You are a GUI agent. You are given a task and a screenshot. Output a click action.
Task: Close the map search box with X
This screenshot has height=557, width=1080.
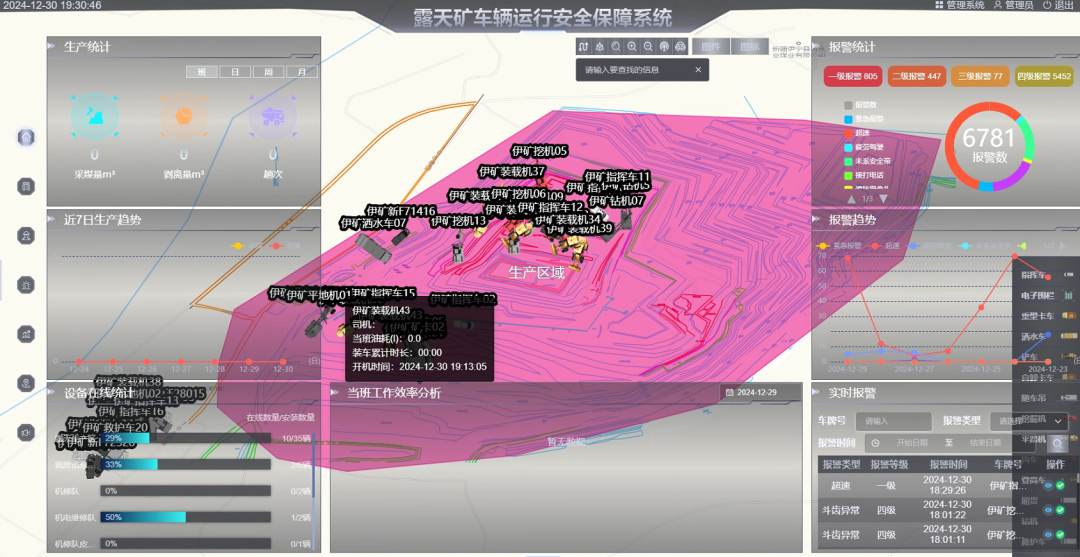click(698, 70)
